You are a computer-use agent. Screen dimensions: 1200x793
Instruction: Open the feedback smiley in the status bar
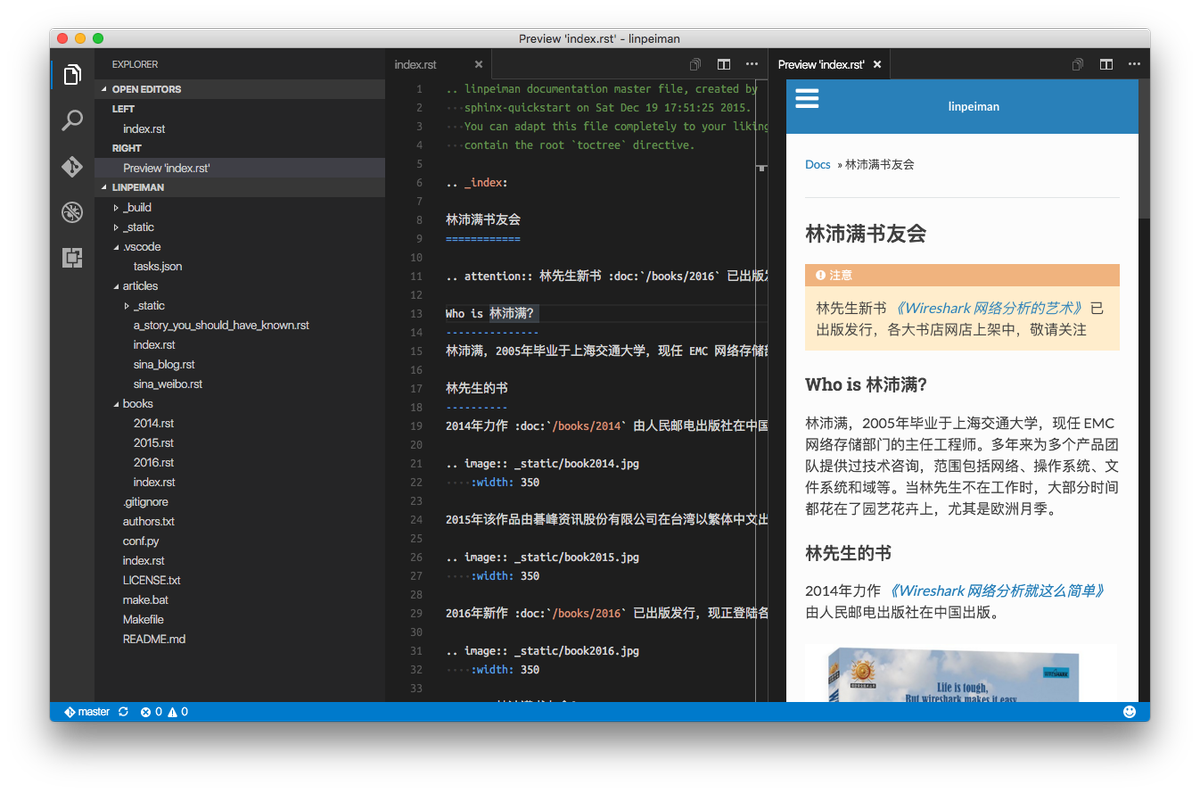pyautogui.click(x=1129, y=711)
